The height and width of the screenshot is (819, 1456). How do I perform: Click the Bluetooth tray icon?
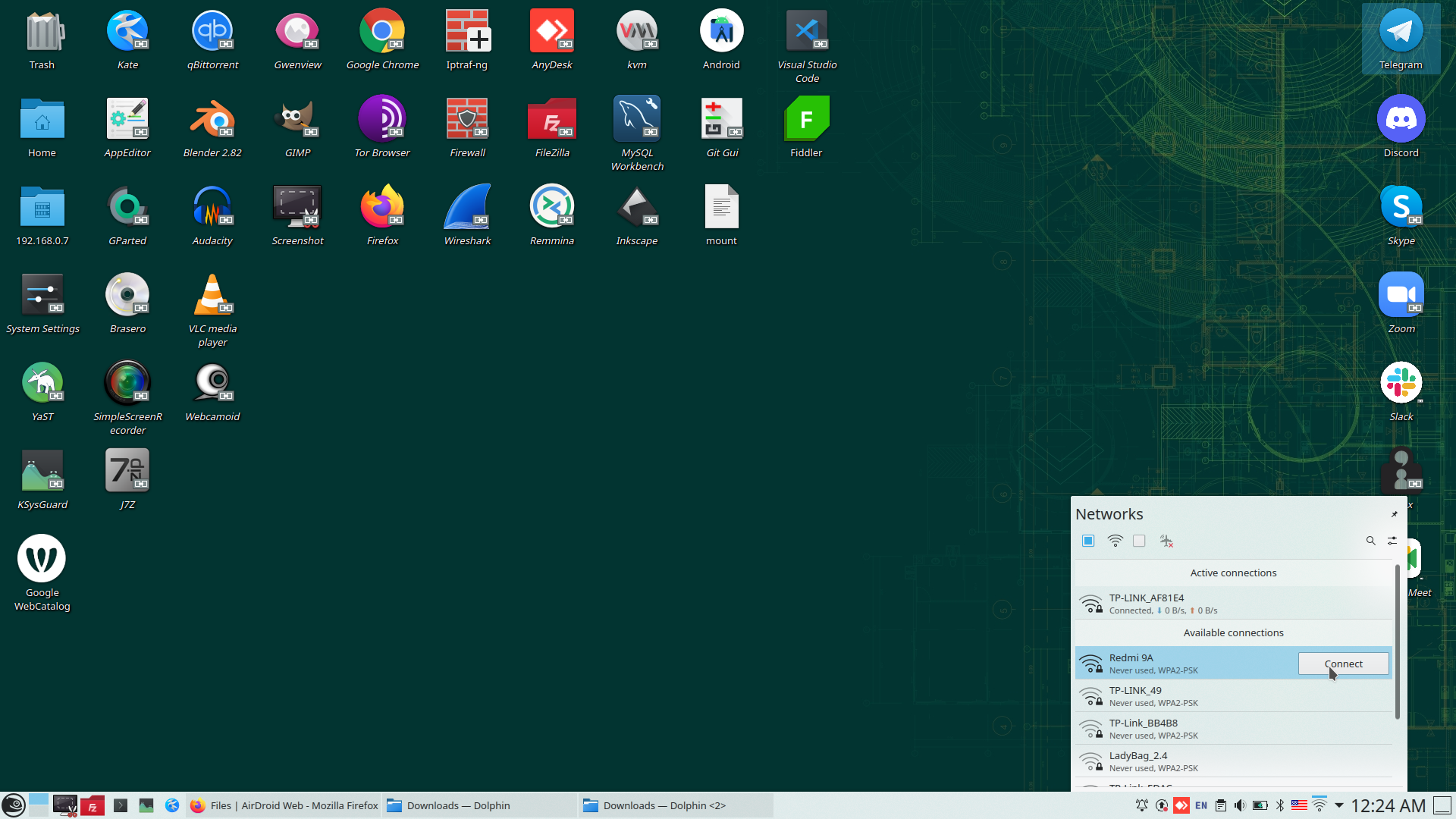click(x=1280, y=805)
